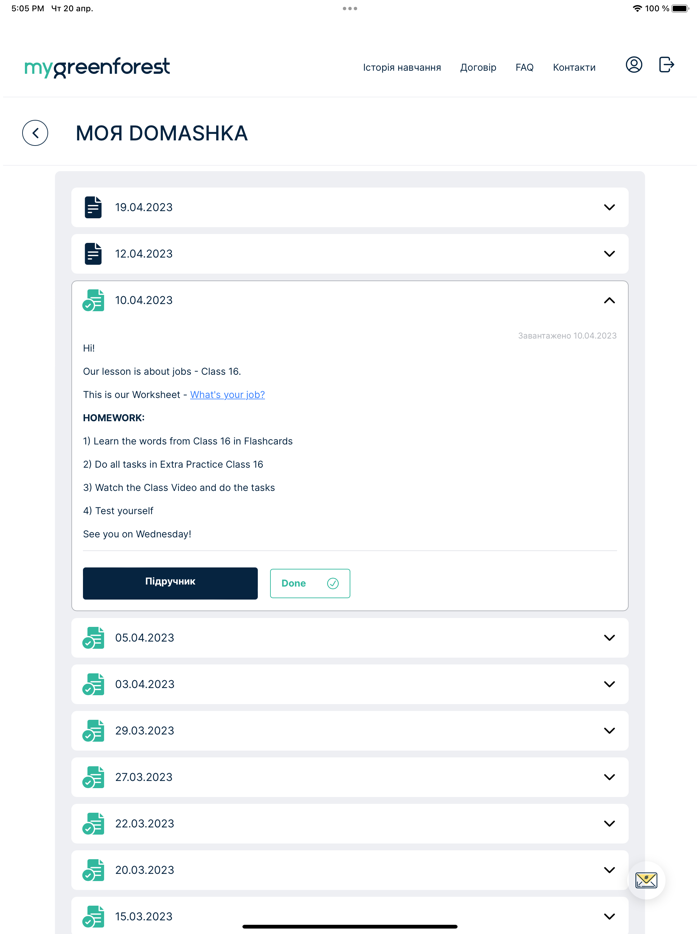Screen dimensions: 700x934
Task: Click the Watch the Class Video line
Action: [179, 488]
